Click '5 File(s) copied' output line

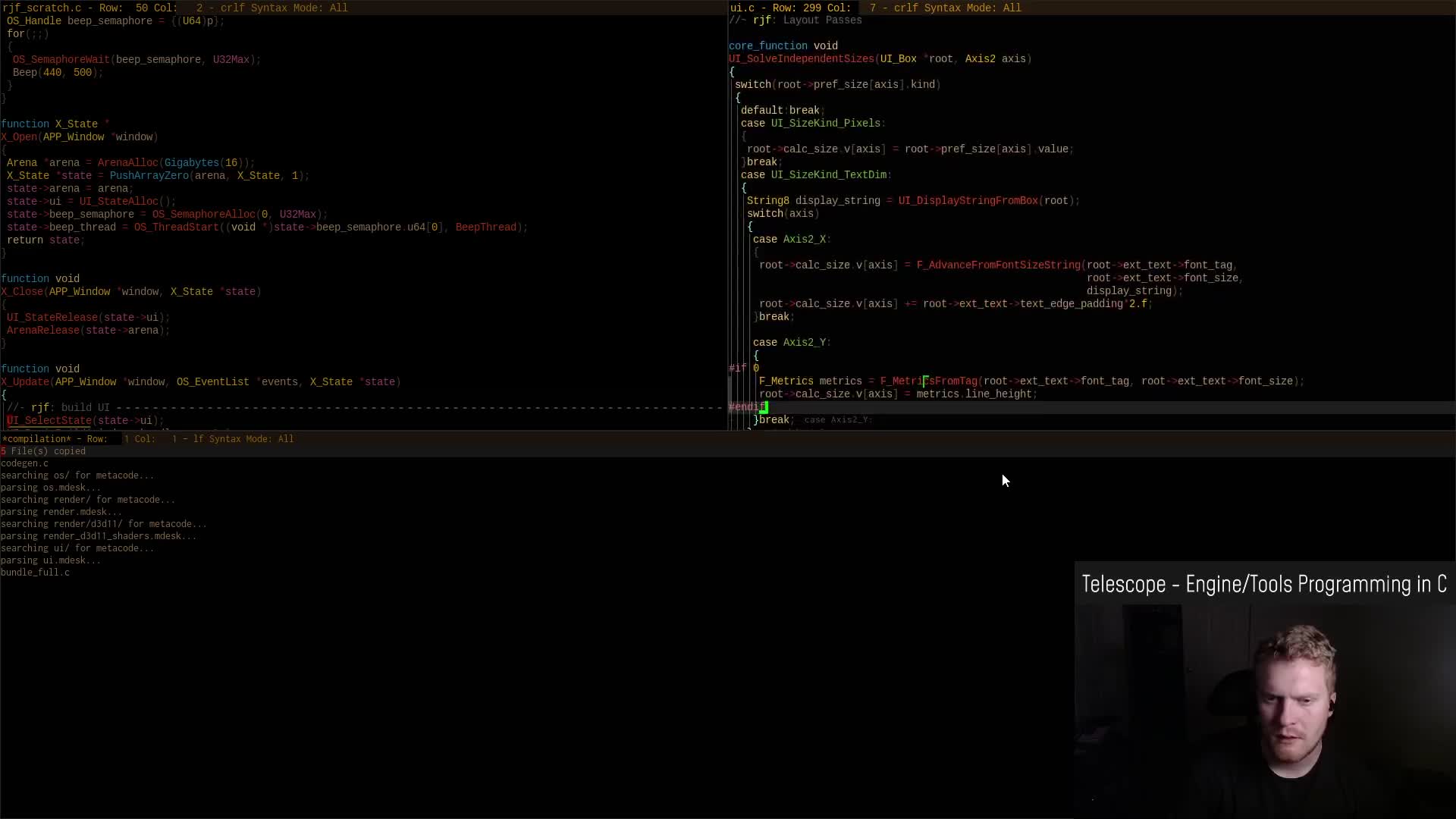click(x=43, y=450)
